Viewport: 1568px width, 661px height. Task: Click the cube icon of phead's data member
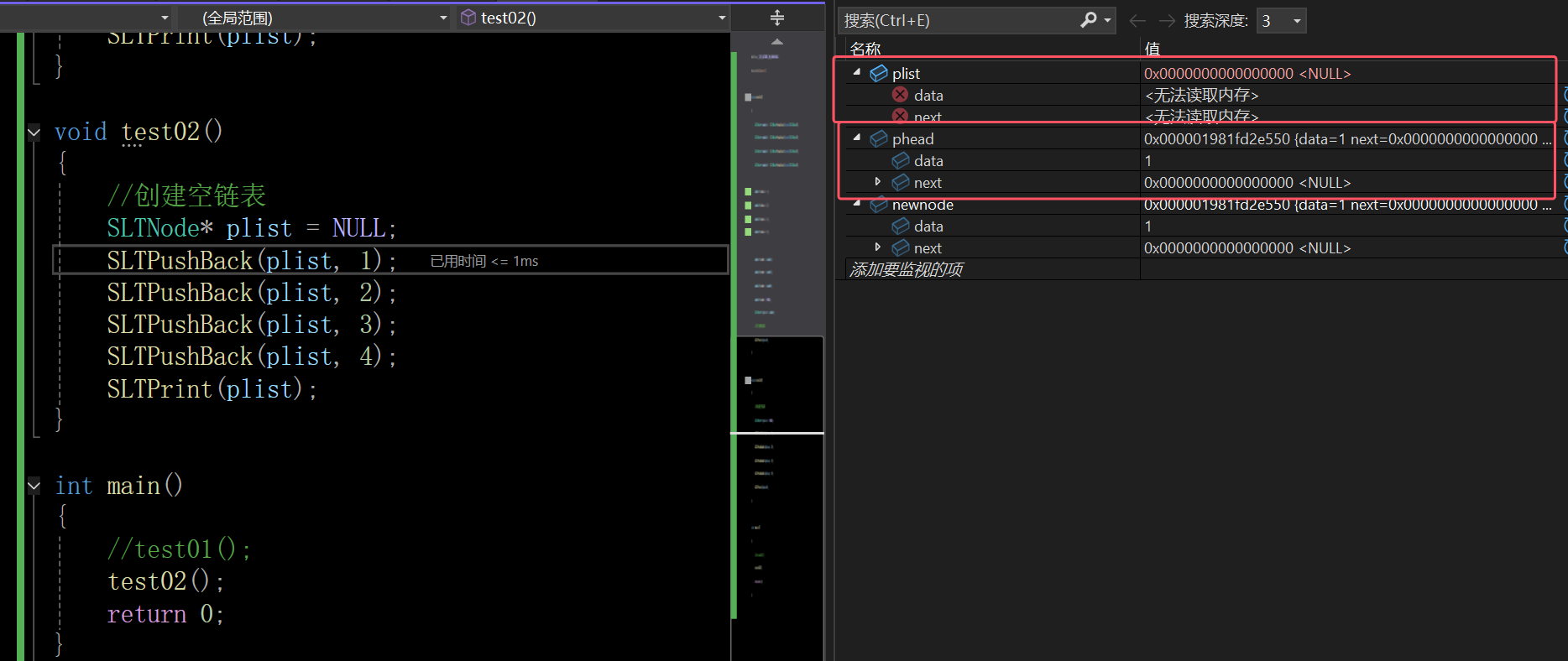pyautogui.click(x=901, y=160)
